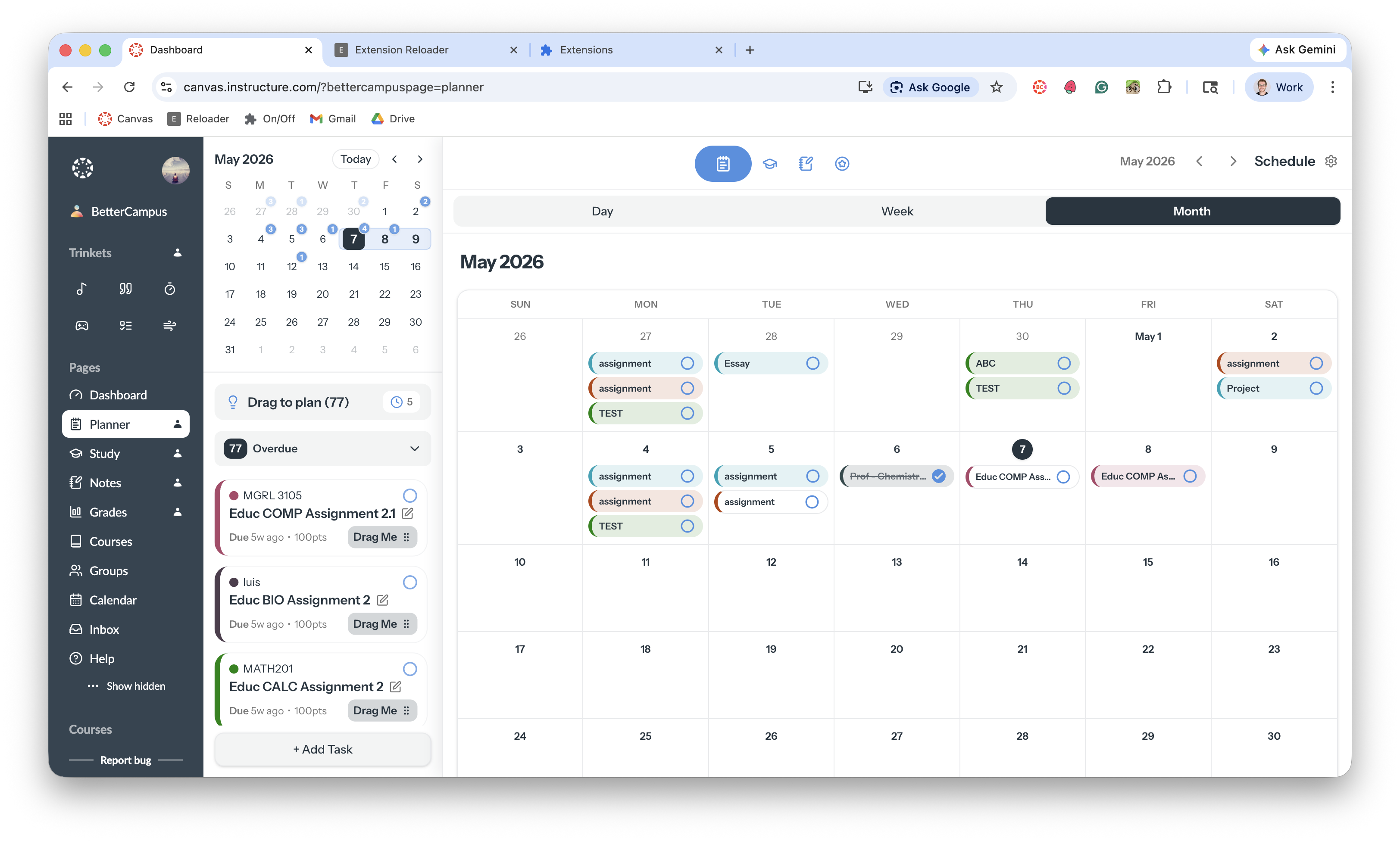Edit Educ BIO Assignment 2 pencil icon
This screenshot has height=841, width=1400.
(383, 600)
